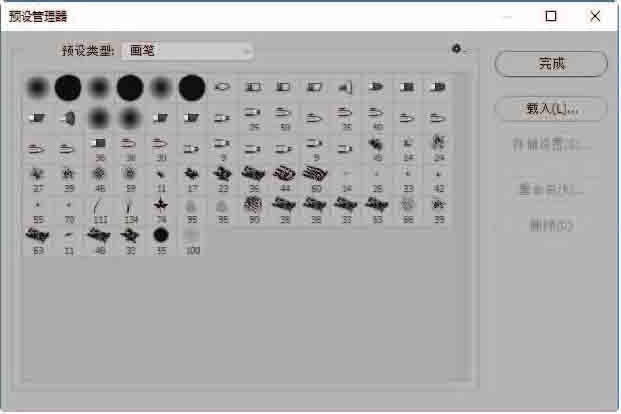Select the first hard round brush in top row
Viewport: 621px width, 414px height.
point(68,88)
